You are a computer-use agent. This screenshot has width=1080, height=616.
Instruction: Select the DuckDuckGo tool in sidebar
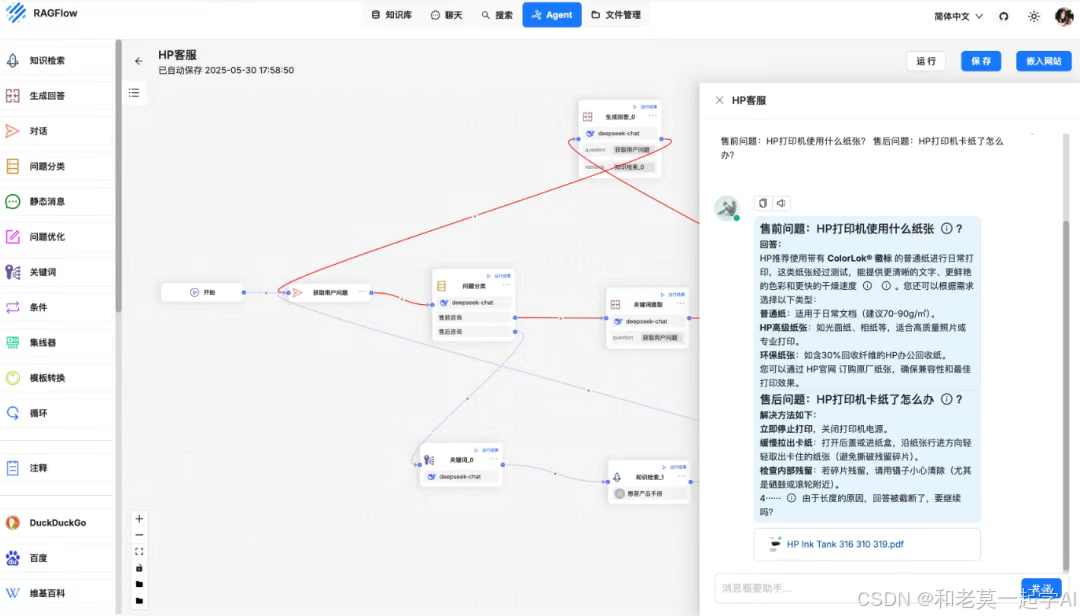(56, 523)
